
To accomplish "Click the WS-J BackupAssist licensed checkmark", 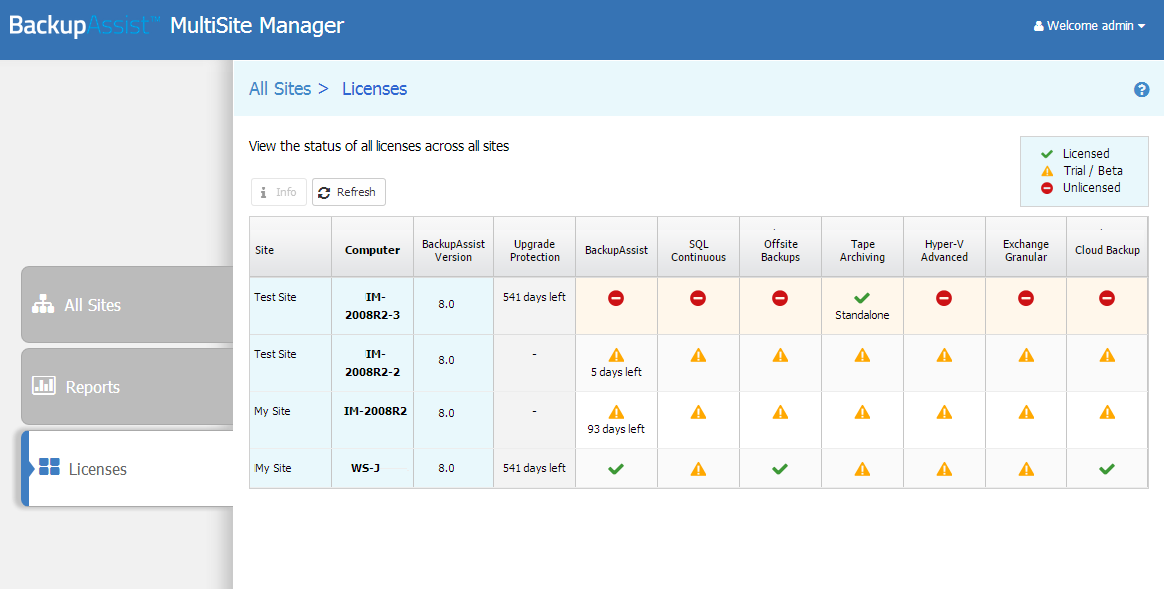I will coord(616,469).
